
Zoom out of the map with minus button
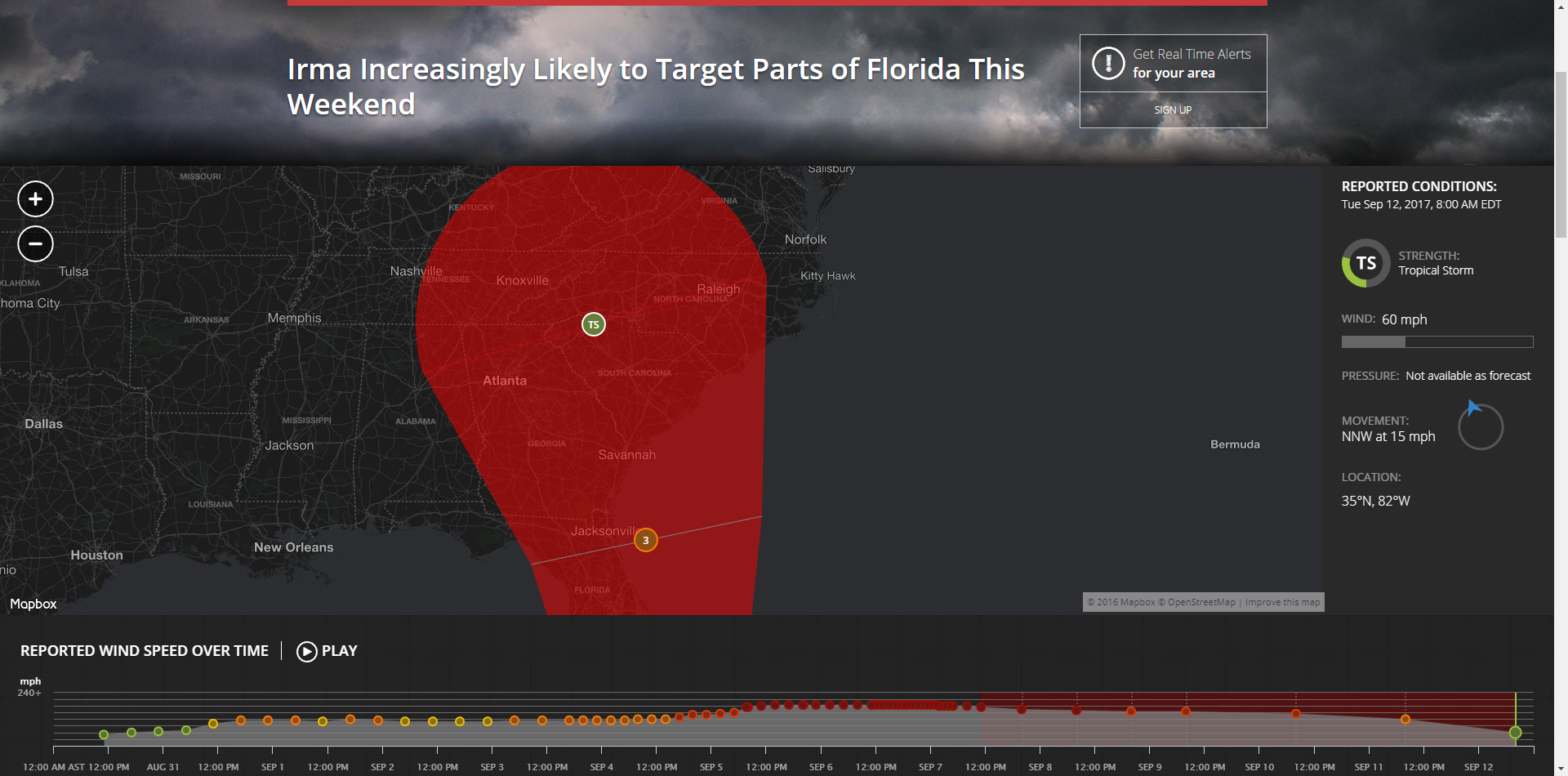tap(35, 244)
